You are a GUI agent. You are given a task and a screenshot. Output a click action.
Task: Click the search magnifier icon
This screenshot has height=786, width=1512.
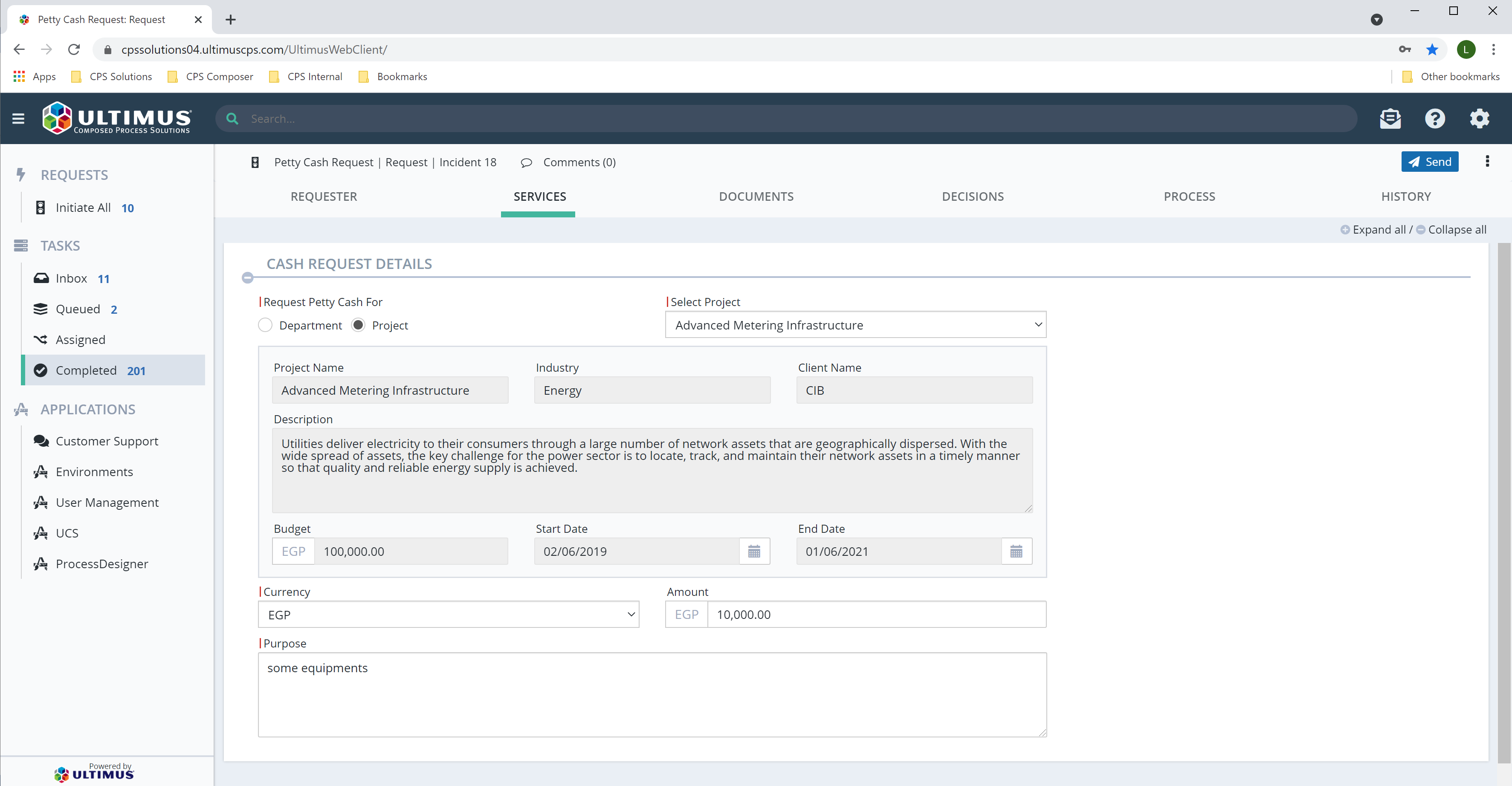coord(232,118)
